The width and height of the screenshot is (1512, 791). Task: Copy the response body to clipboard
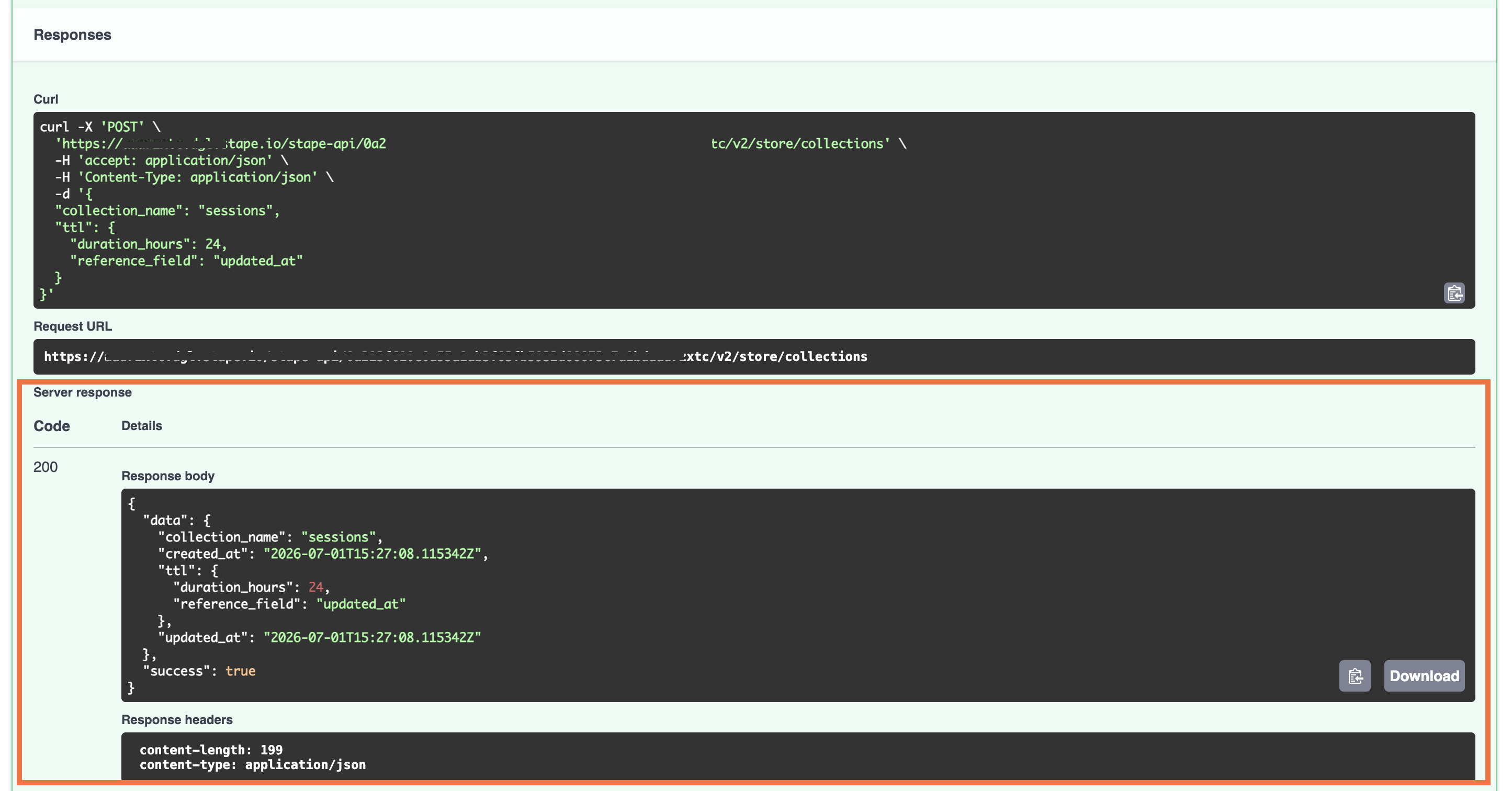1355,676
